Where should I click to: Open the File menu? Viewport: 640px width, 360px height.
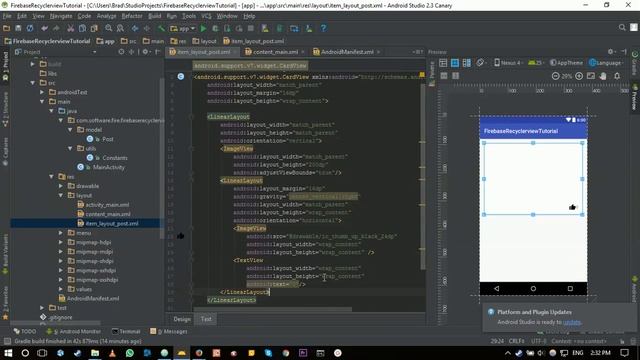(7, 16)
